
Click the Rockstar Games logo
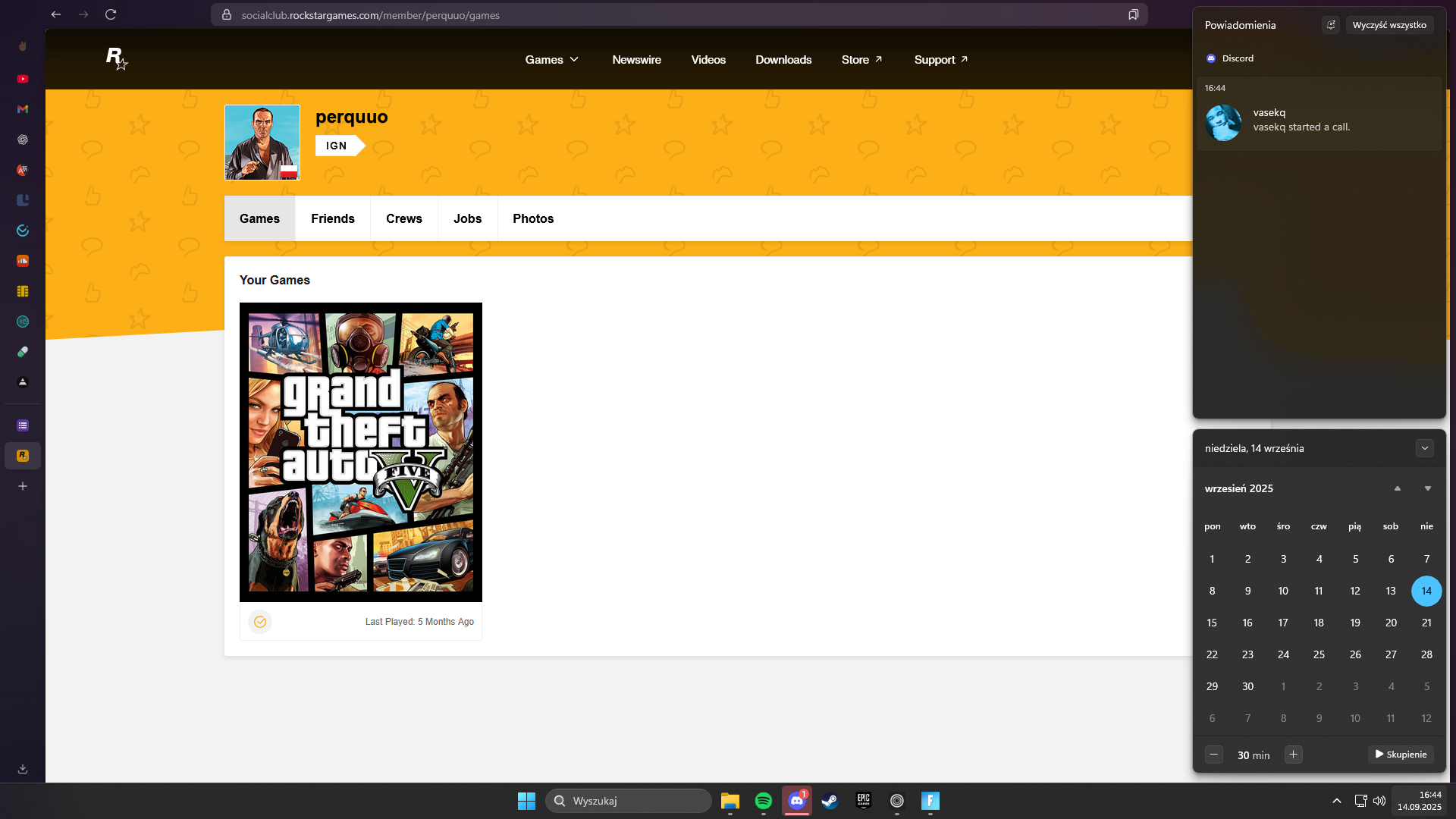click(117, 59)
